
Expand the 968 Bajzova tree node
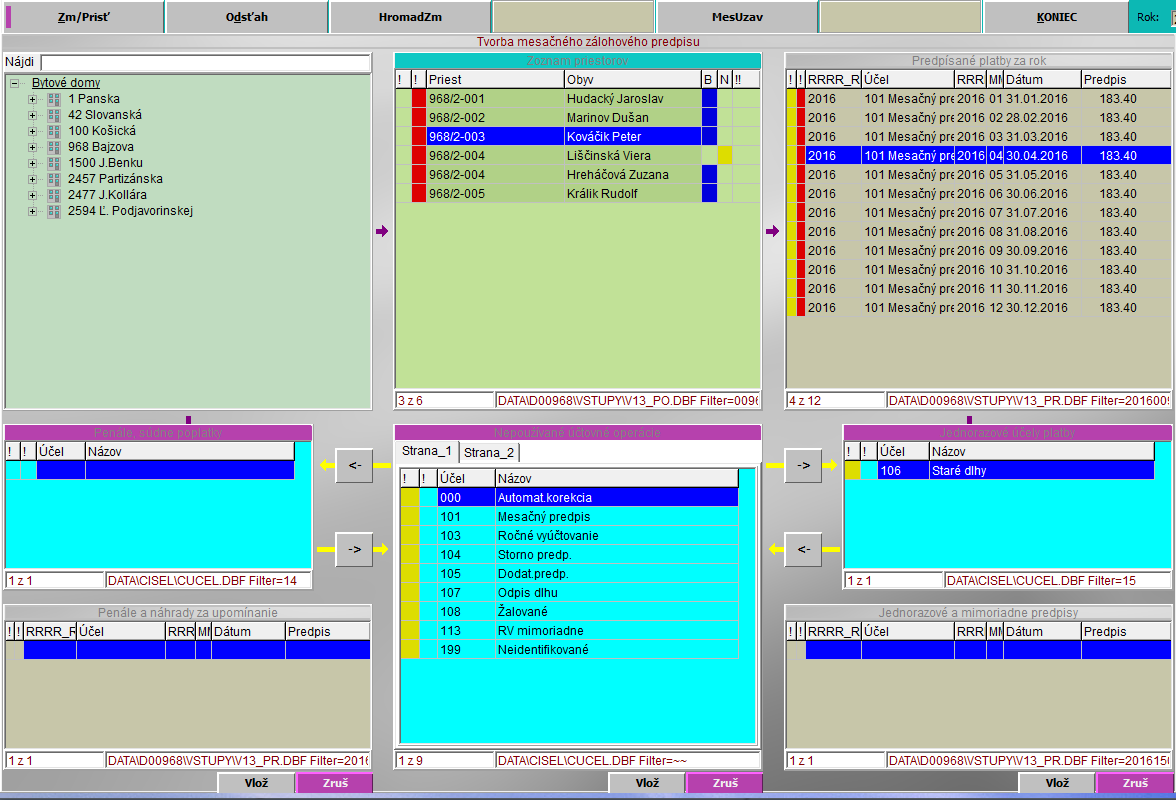pyautogui.click(x=32, y=147)
